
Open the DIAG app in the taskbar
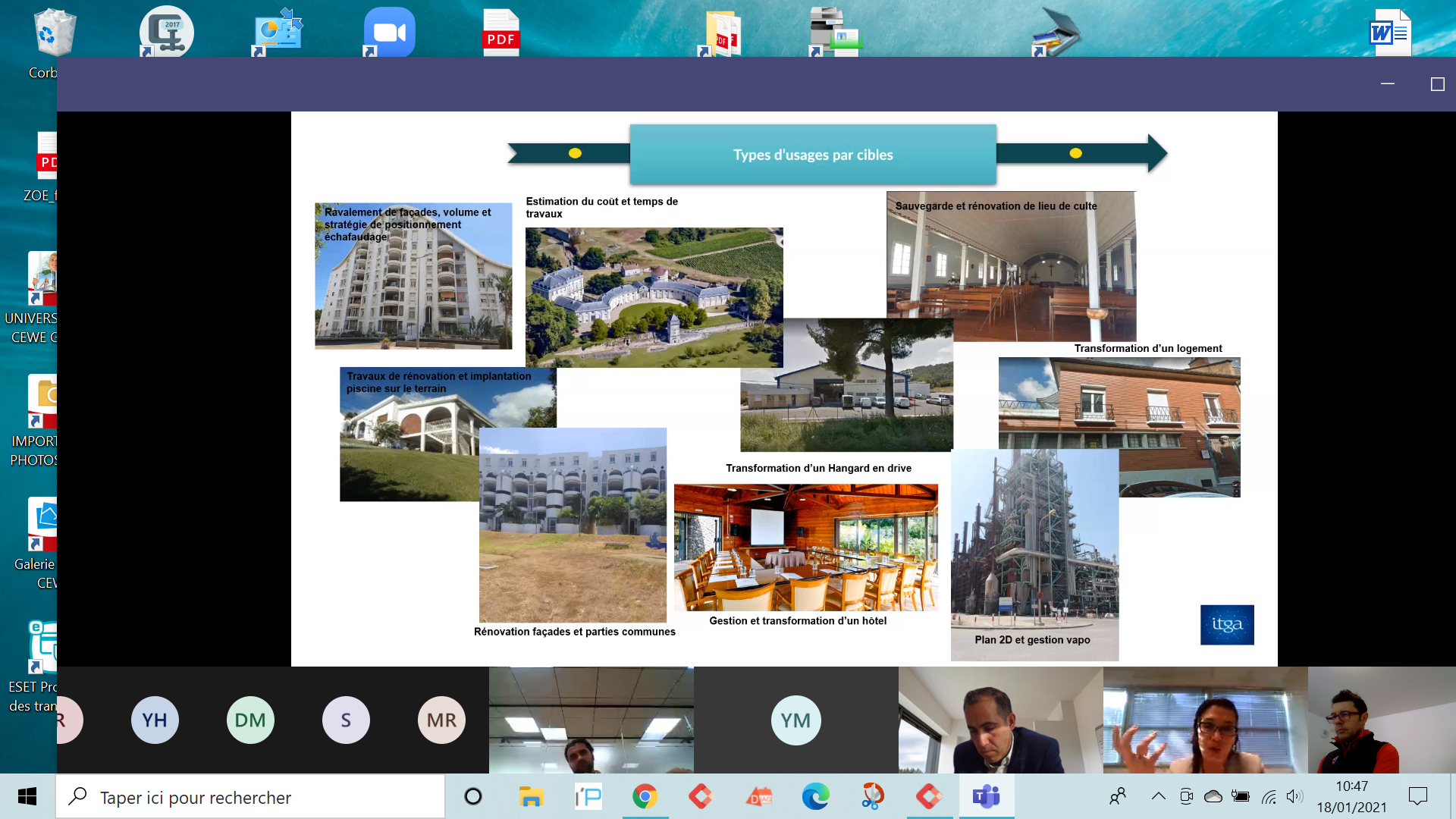point(758,796)
